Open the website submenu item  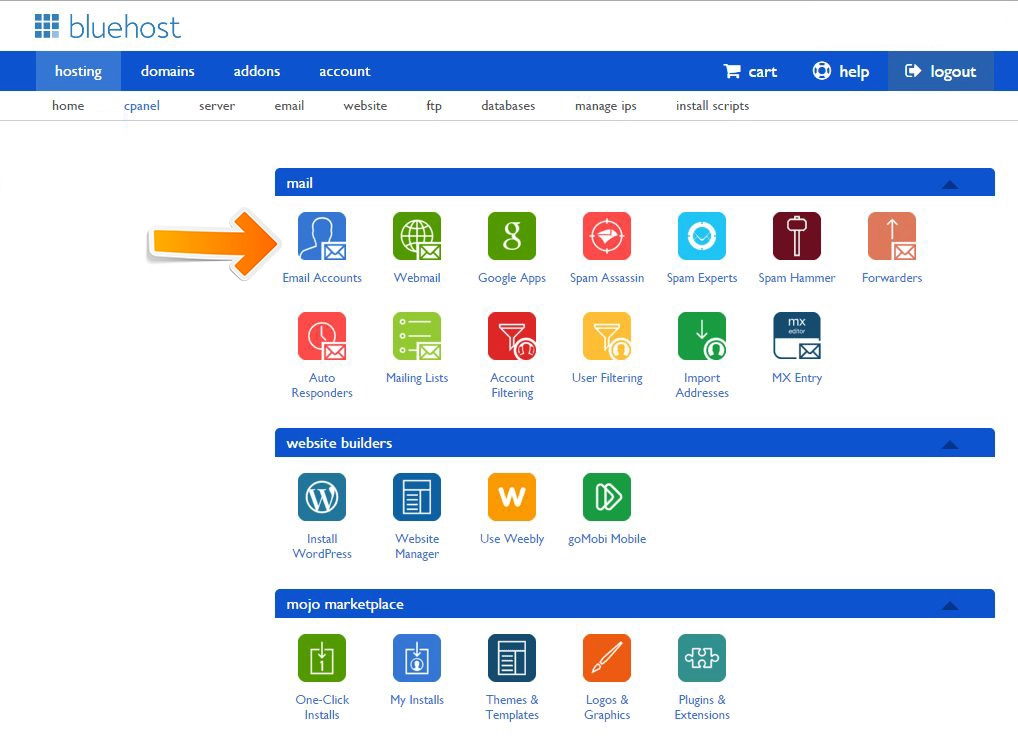(x=365, y=106)
